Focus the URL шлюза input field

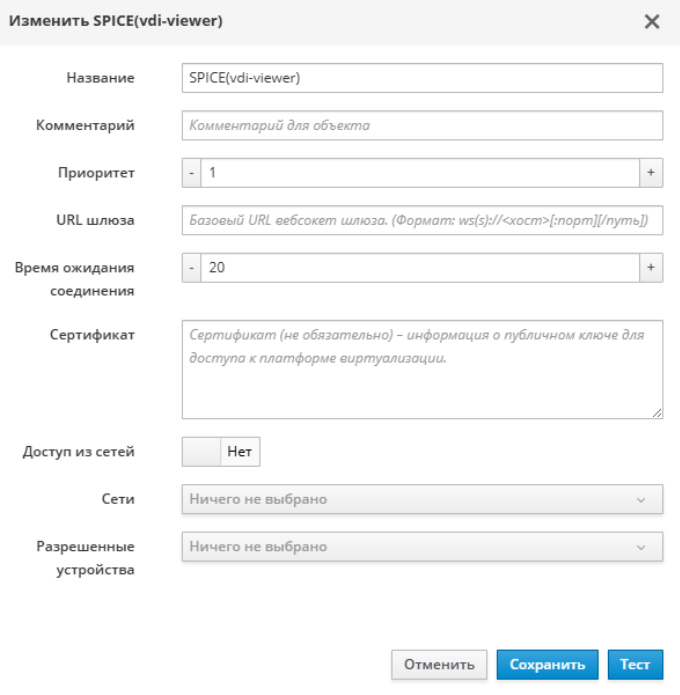(422, 220)
